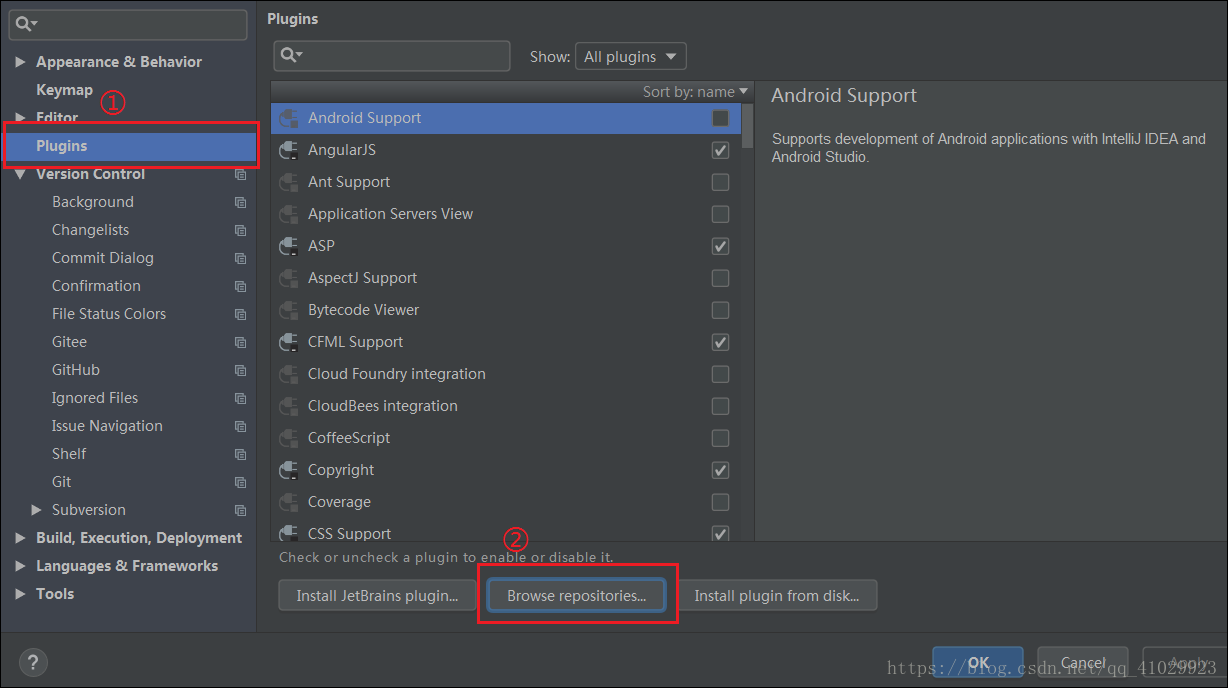This screenshot has width=1228, height=688.
Task: Click the help question mark icon
Action: pos(33,662)
